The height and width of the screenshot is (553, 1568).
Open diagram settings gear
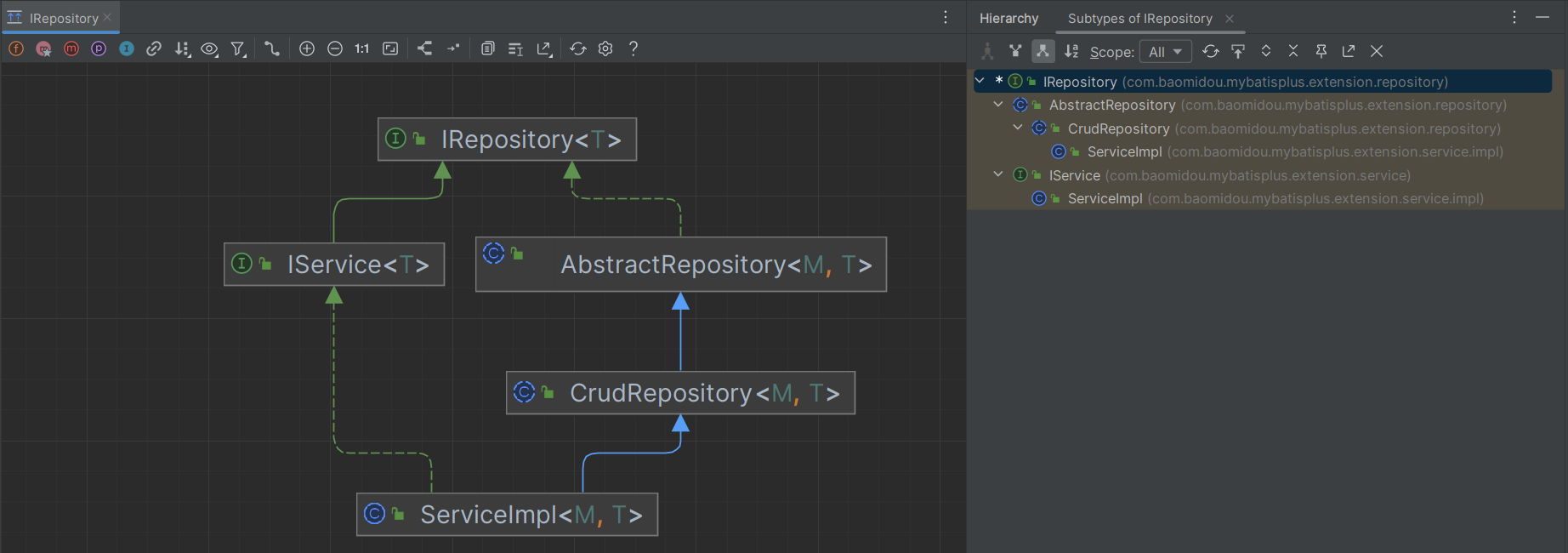(x=605, y=48)
